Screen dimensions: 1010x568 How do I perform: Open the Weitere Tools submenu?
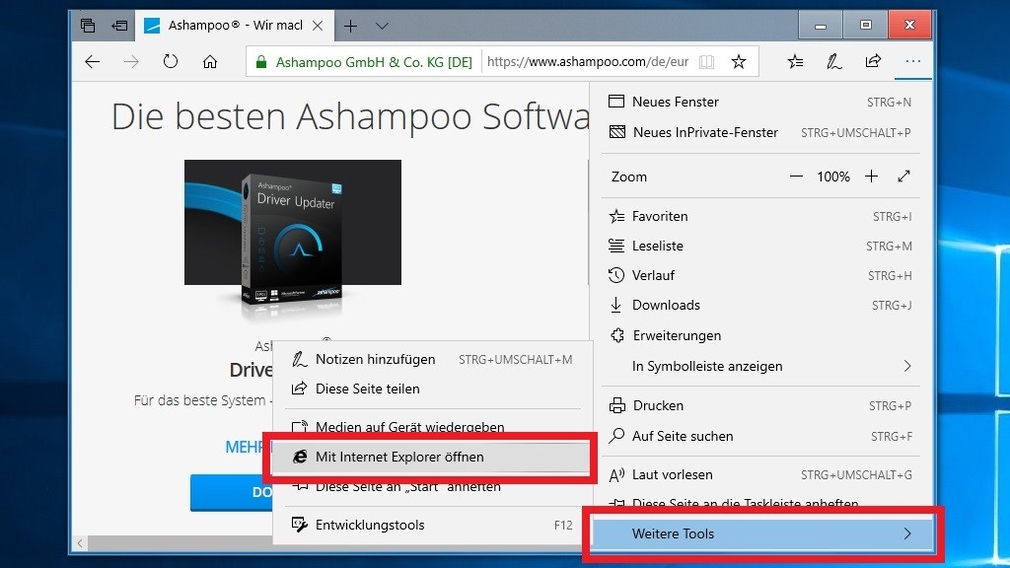pyautogui.click(x=762, y=534)
